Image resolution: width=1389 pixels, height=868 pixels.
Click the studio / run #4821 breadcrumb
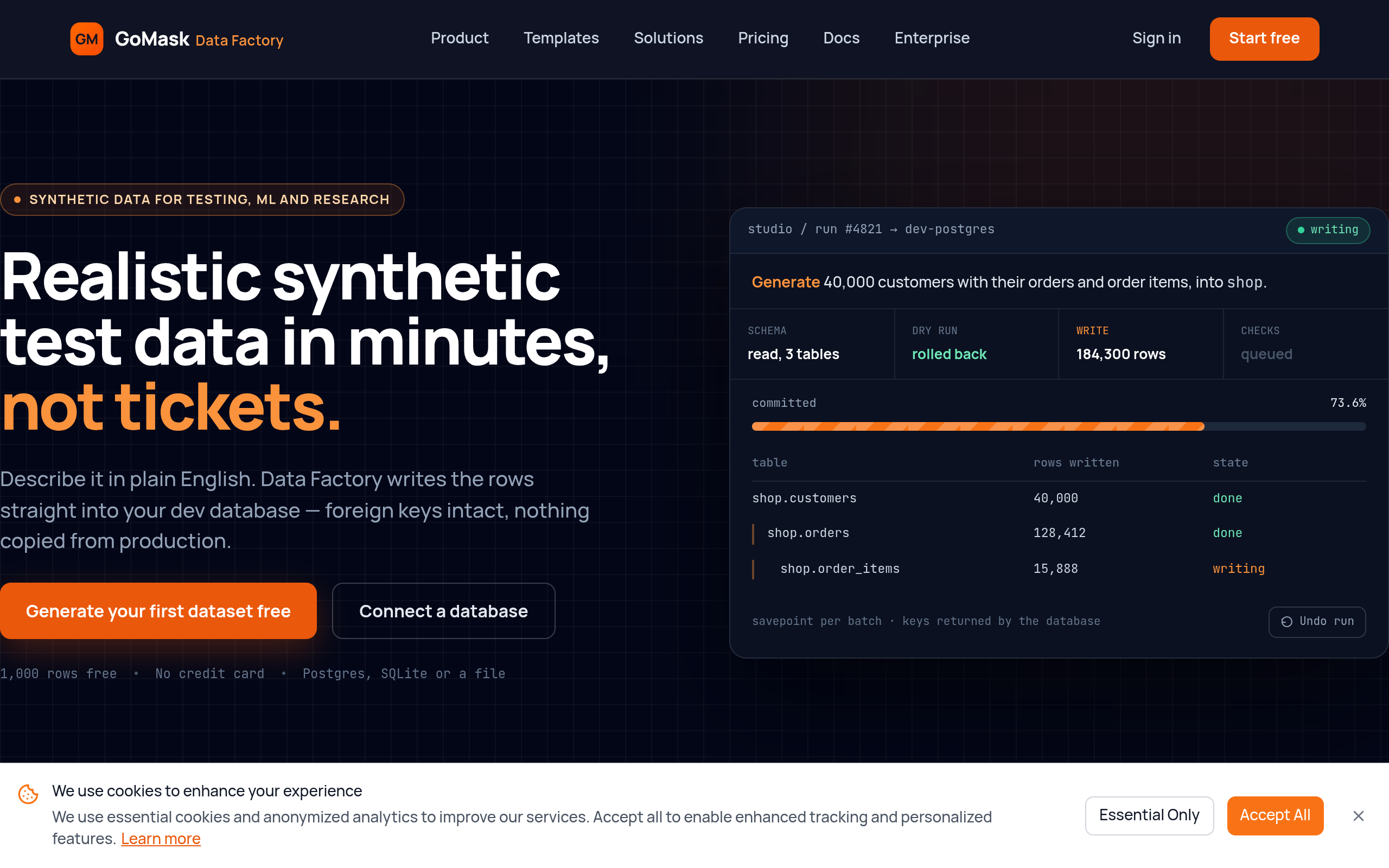point(871,229)
